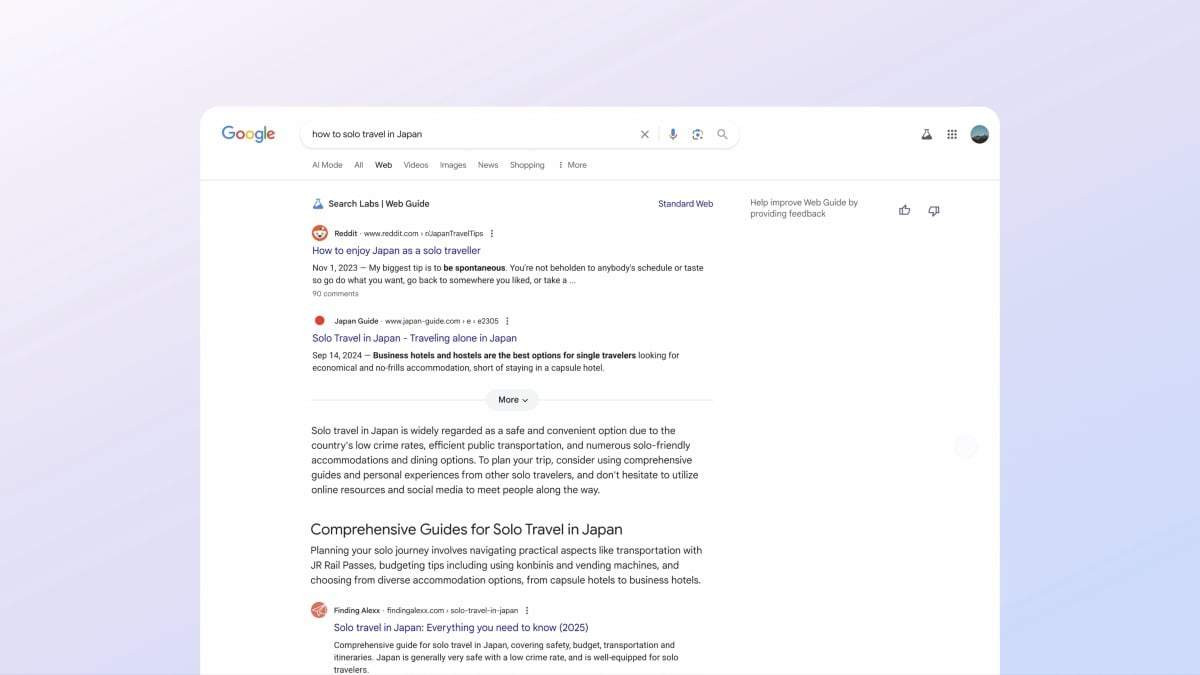Screen dimensions: 1200x675
Task: Clear the search query with X icon
Action: (x=645, y=134)
